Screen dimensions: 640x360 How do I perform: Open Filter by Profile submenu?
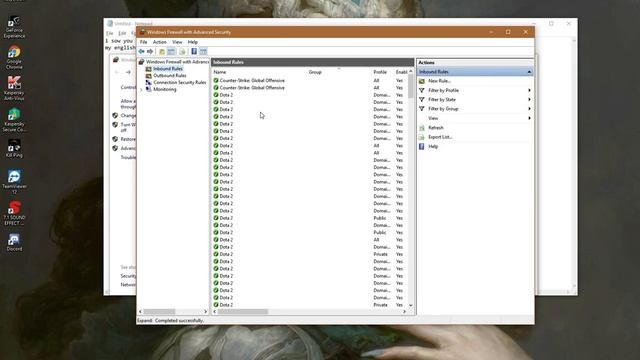click(x=475, y=90)
